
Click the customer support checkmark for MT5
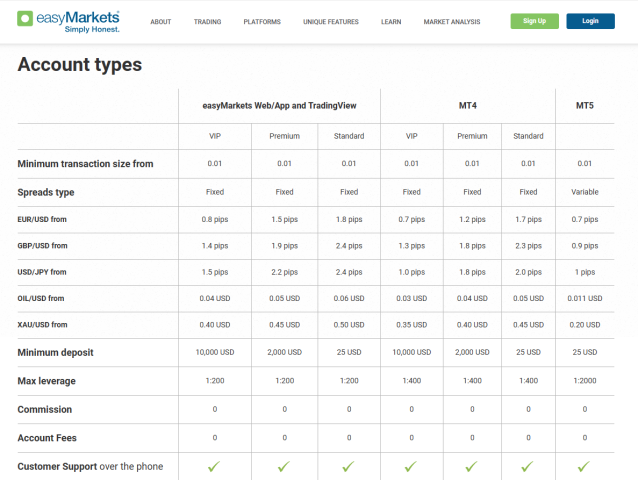point(584,467)
